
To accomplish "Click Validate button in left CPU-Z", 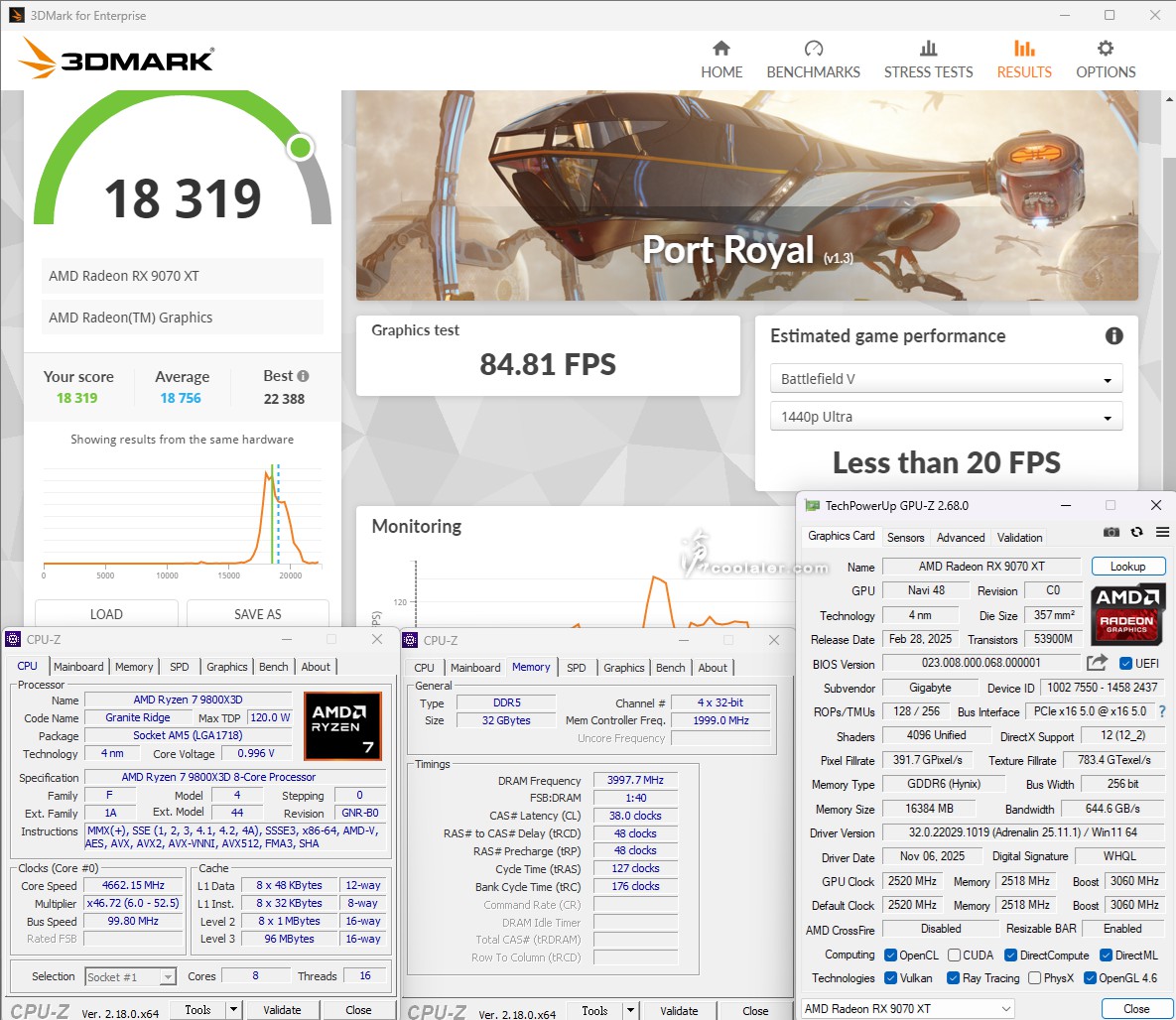I will pyautogui.click(x=282, y=1009).
